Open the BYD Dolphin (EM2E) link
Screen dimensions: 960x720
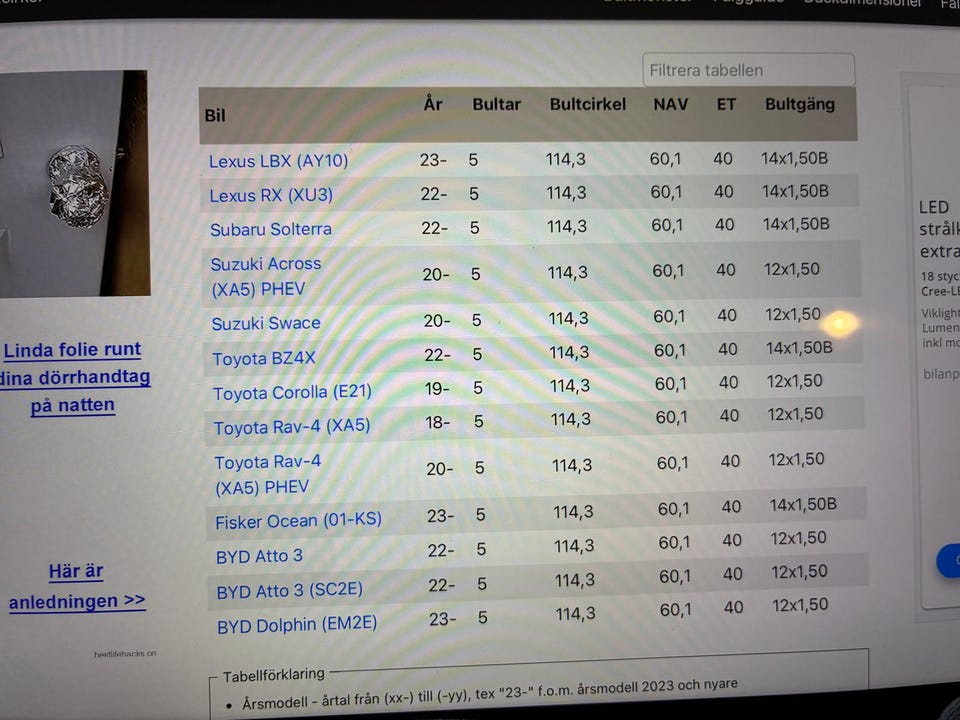[297, 625]
